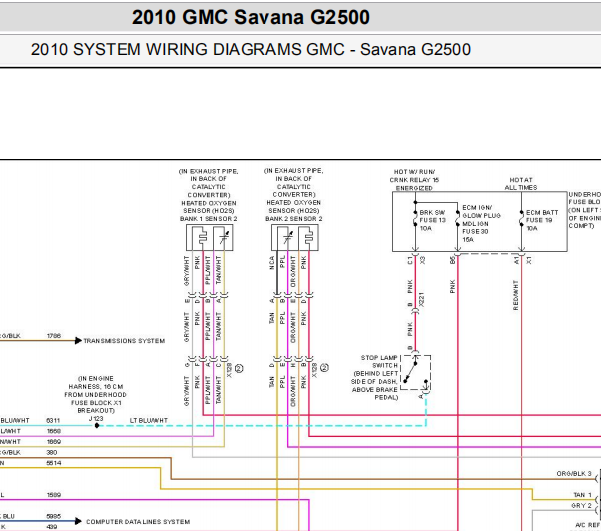Click the TAN 1 terminal label
The image size is (601, 531).
click(583, 495)
